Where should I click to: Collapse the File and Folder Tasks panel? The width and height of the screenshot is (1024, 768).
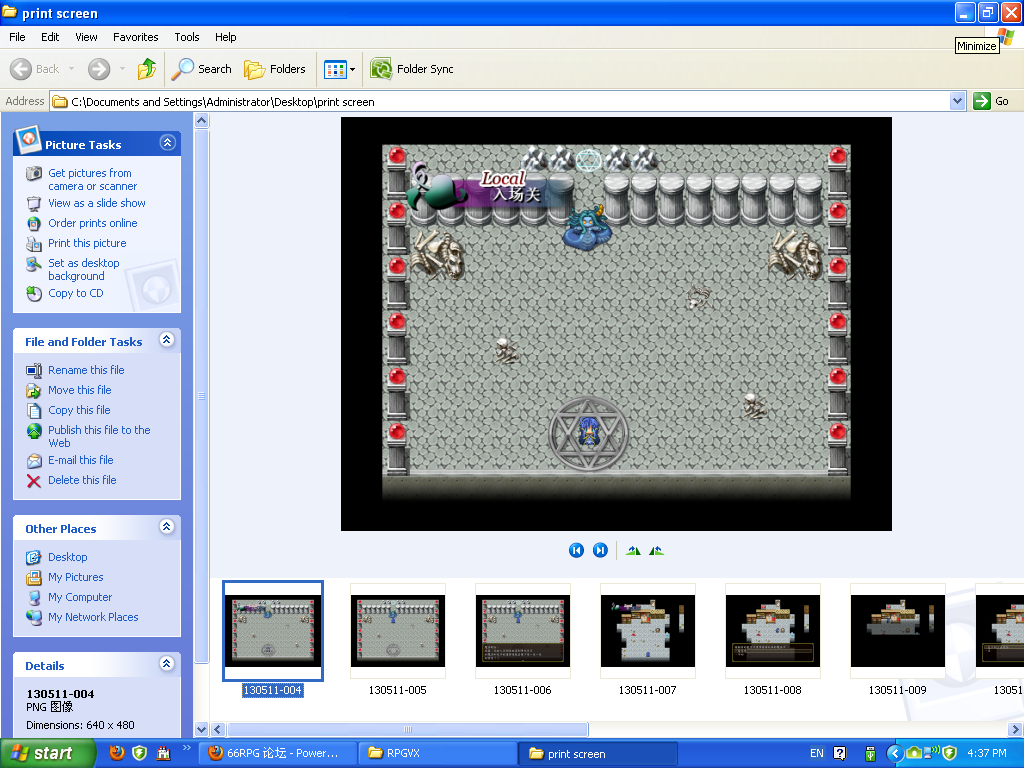[167, 340]
